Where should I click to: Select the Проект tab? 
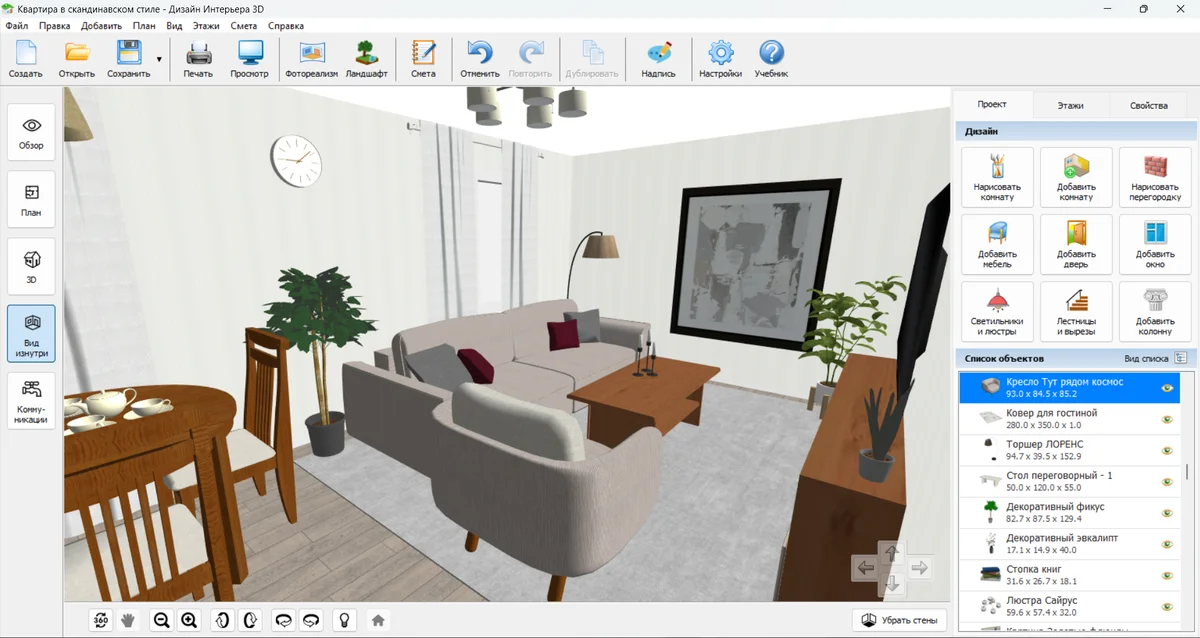click(992, 104)
